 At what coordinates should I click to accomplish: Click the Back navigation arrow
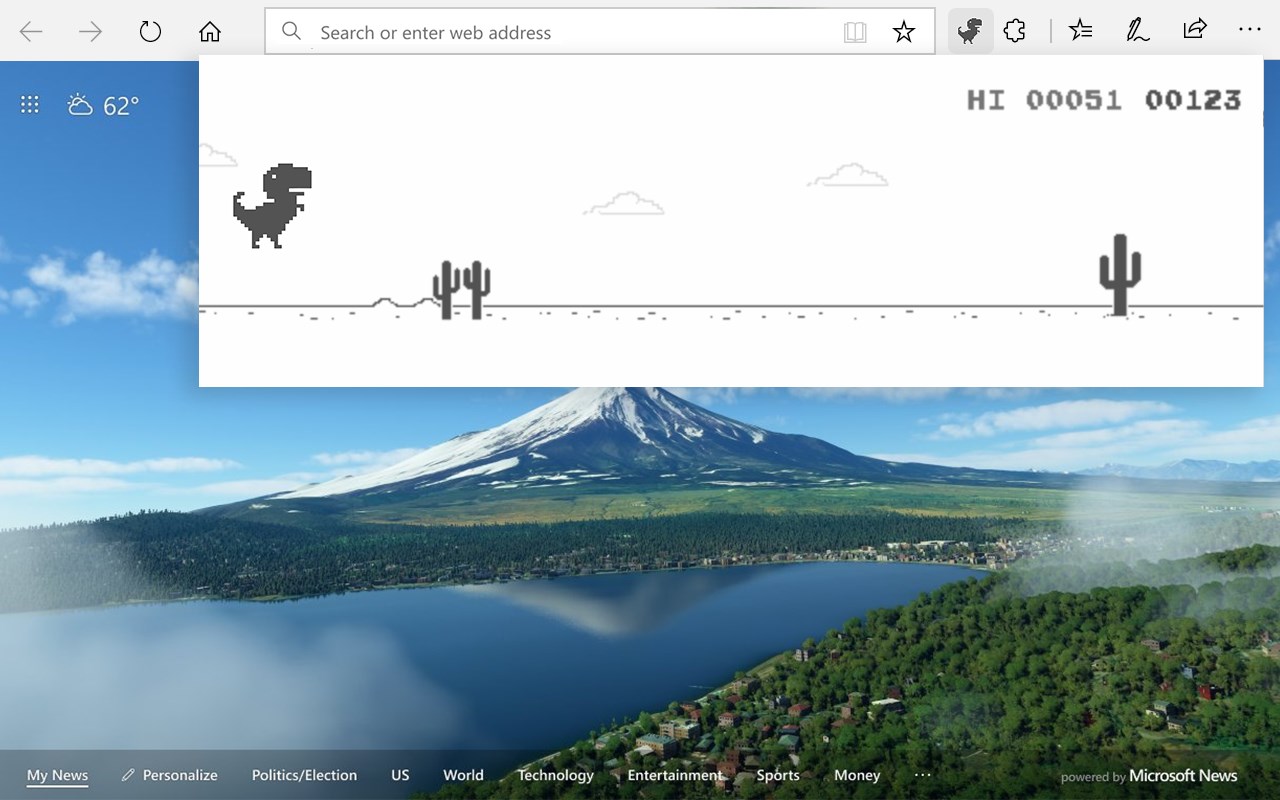click(x=31, y=32)
